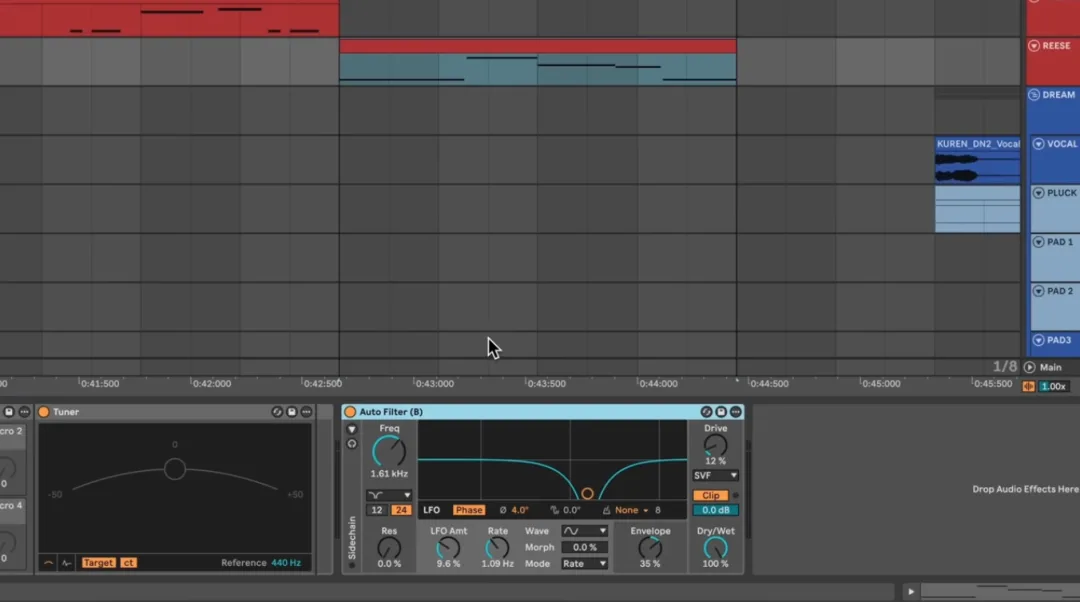Click the 0:44:000 time ruler marker
Screen dimensions: 1080x602
pos(658,384)
